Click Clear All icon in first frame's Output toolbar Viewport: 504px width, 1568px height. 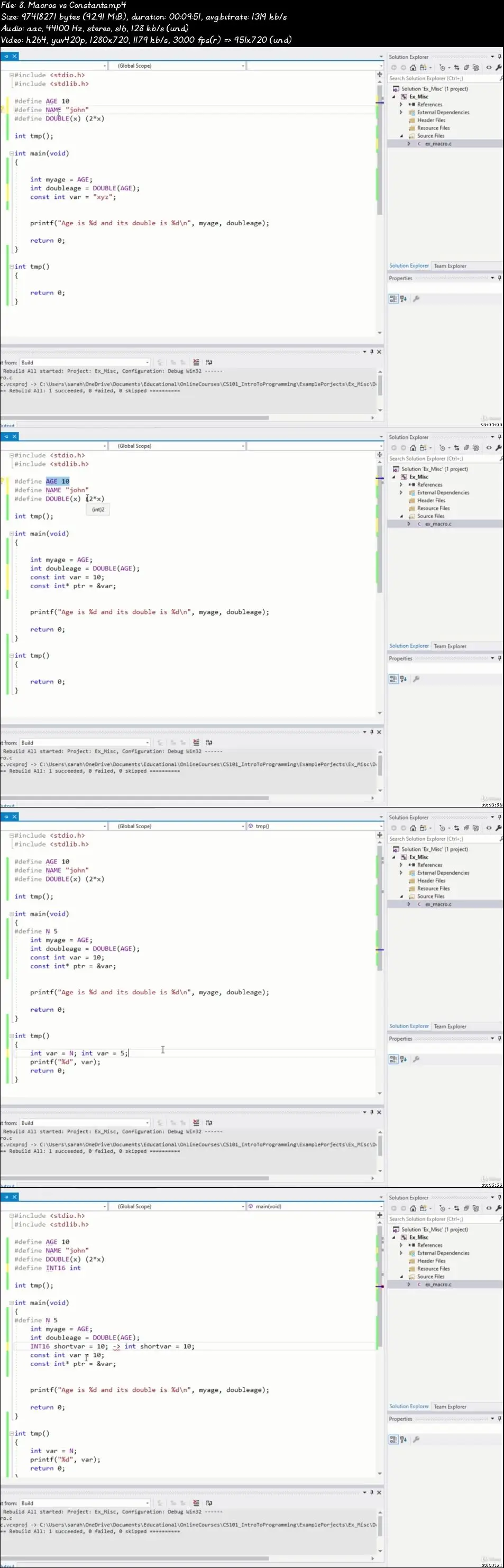[x=196, y=362]
